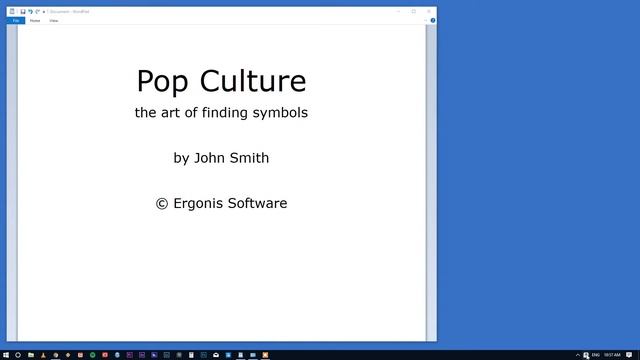
Task: Click the PopChar tray icon before ENG
Action: coord(586,355)
